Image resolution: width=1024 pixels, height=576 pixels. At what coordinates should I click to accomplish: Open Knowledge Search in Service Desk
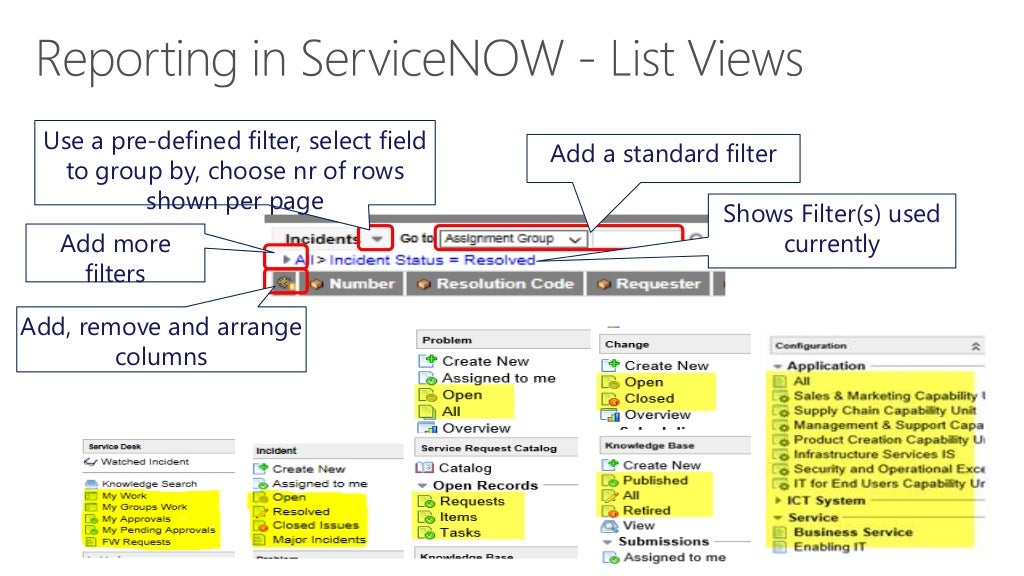point(149,484)
